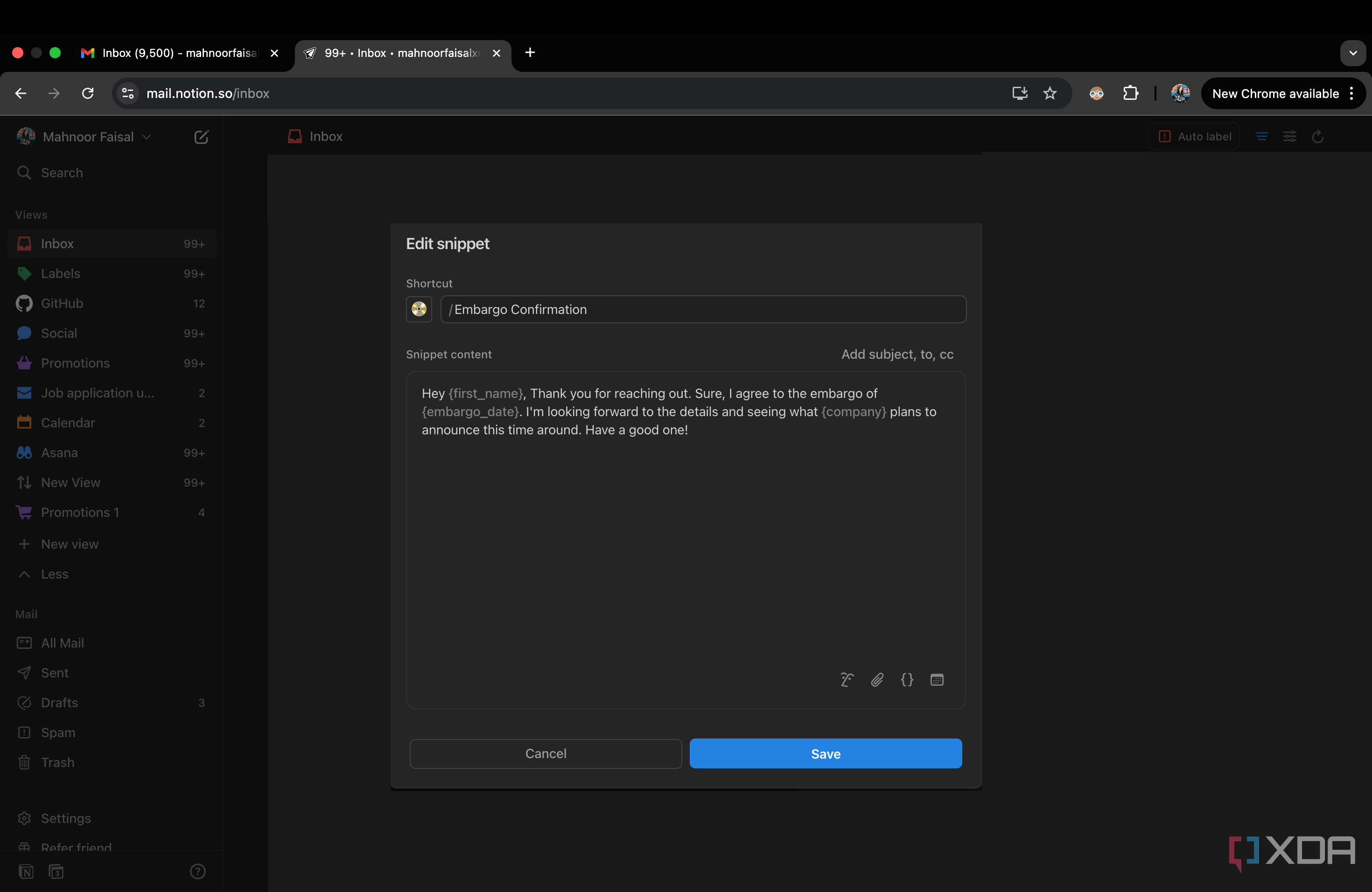Viewport: 1372px width, 892px height.
Task: Click Add subject, to, cc link
Action: pyautogui.click(x=897, y=355)
